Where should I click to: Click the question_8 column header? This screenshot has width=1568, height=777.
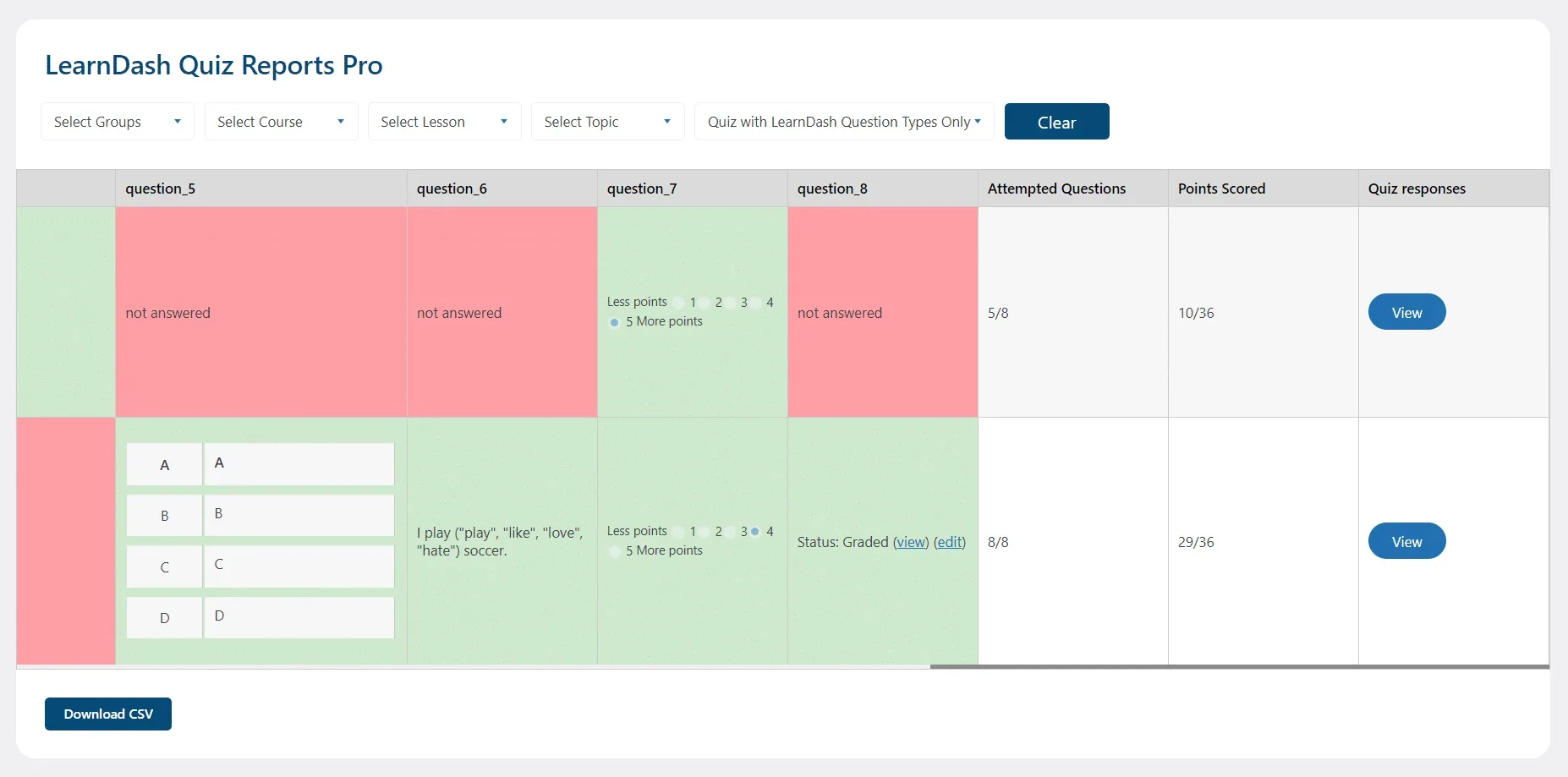point(832,188)
